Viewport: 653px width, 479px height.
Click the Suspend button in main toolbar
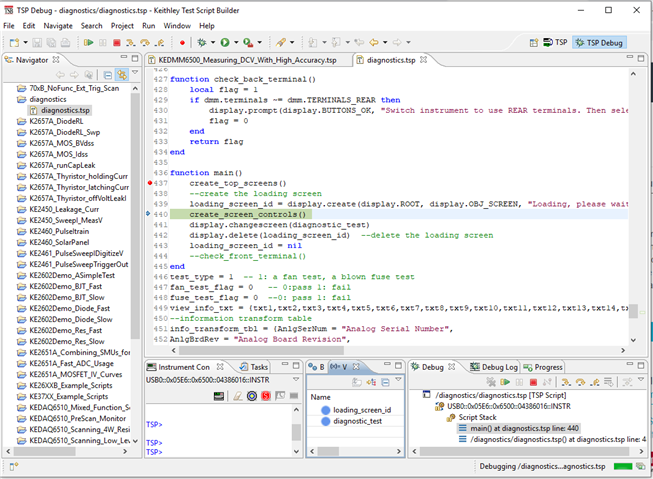coord(103,43)
